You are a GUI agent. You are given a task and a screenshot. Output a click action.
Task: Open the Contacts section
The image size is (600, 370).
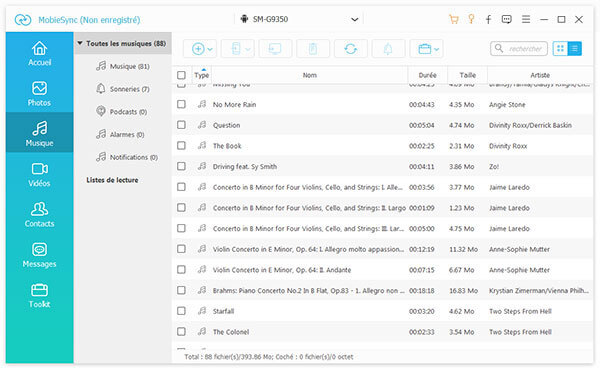(39, 214)
